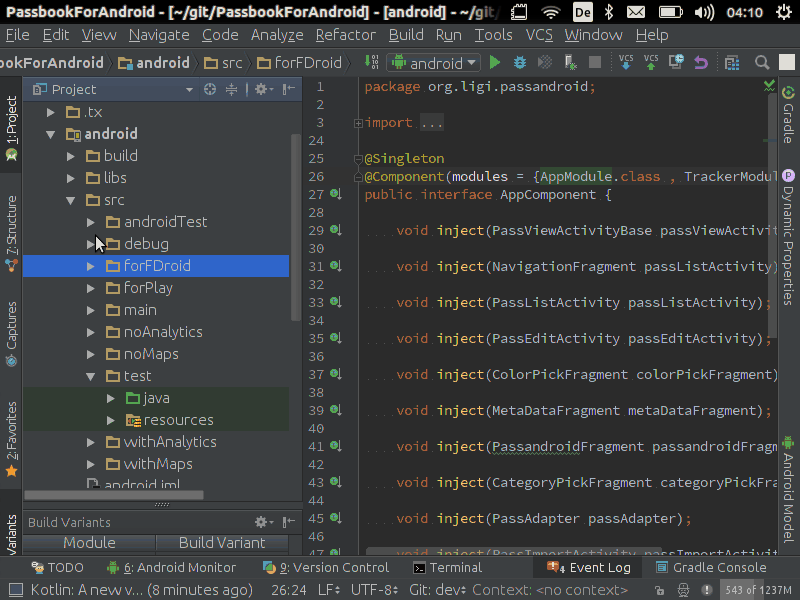Open the Android Monitor tool window
Image resolution: width=800 pixels, height=600 pixels.
(171, 567)
